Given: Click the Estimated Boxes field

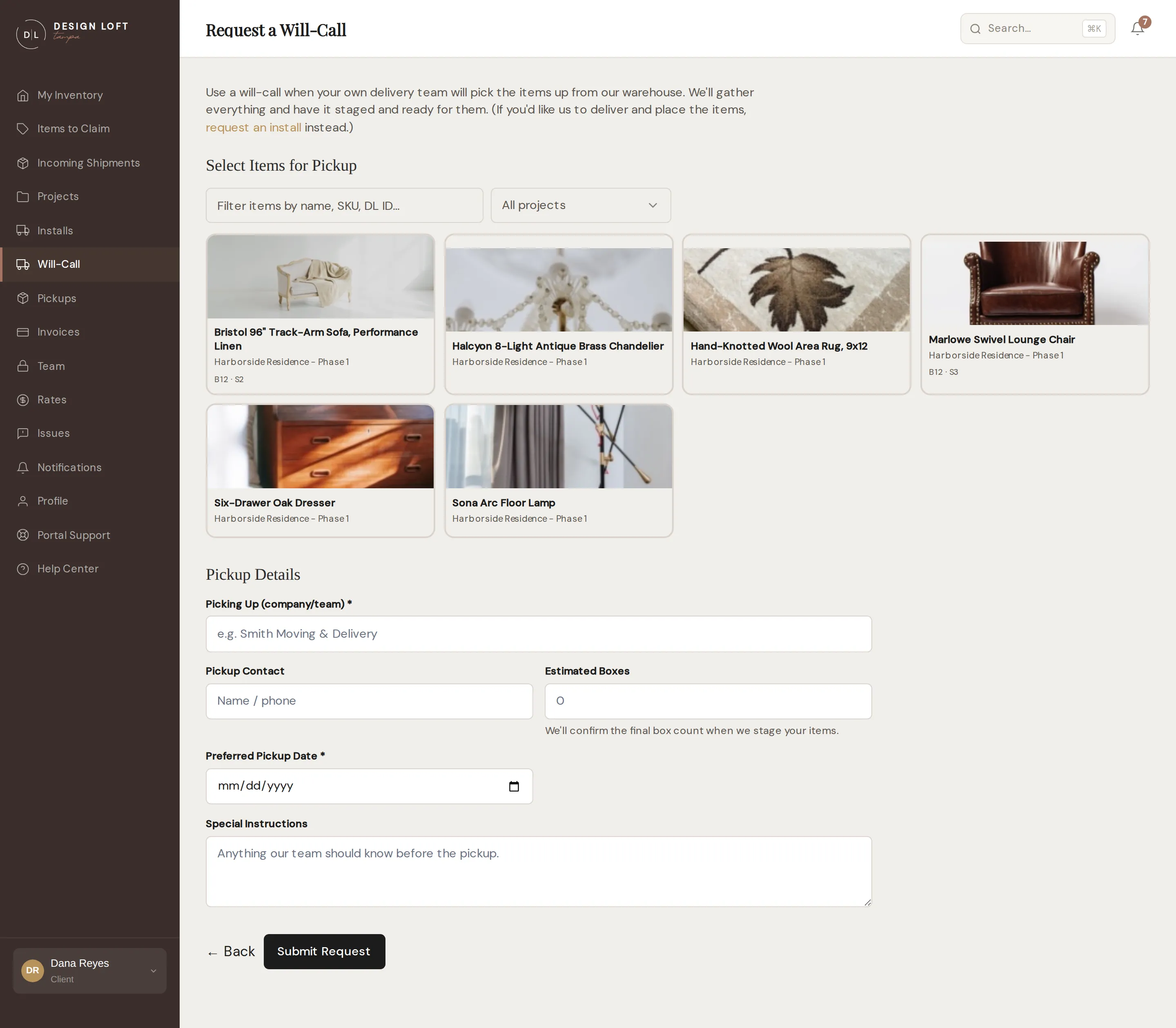Looking at the screenshot, I should click(x=708, y=701).
